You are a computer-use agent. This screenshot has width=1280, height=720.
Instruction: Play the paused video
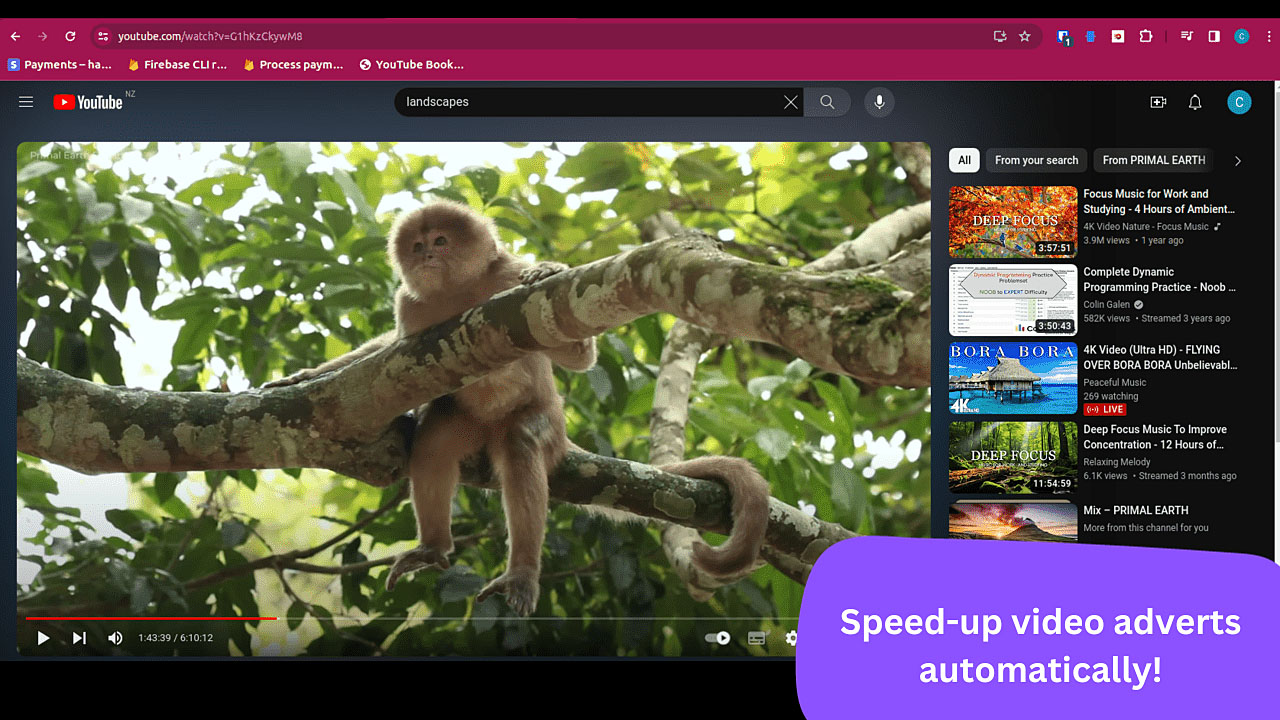click(43, 638)
